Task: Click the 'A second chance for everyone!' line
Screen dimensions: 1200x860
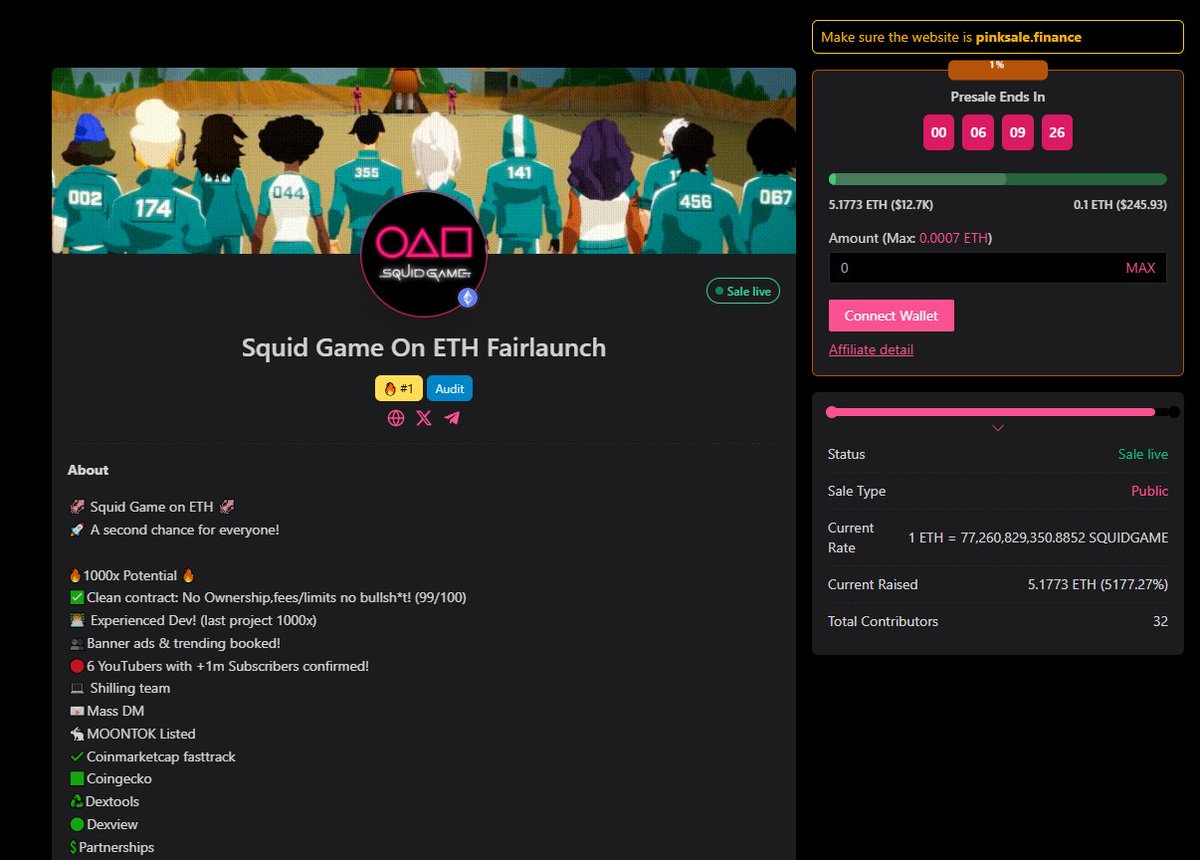Action: click(174, 530)
